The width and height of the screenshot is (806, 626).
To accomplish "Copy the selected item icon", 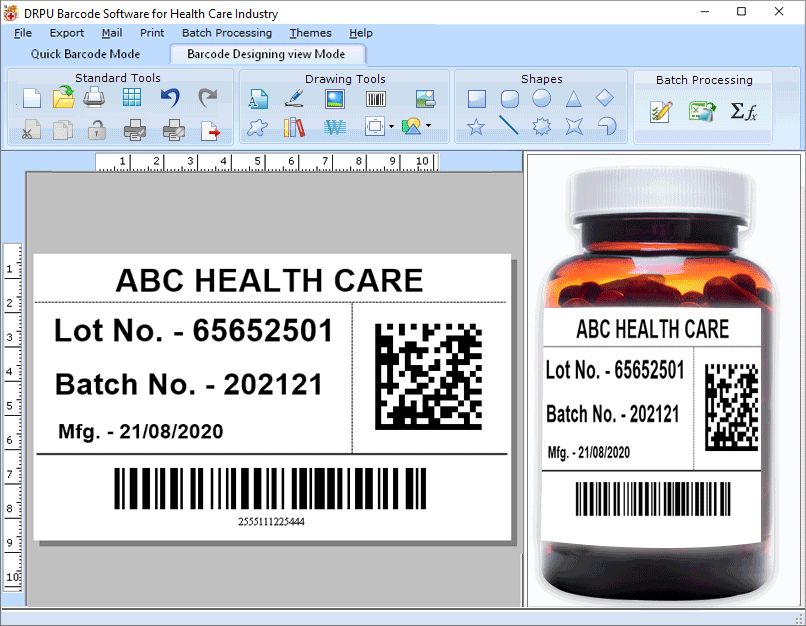I will [63, 130].
